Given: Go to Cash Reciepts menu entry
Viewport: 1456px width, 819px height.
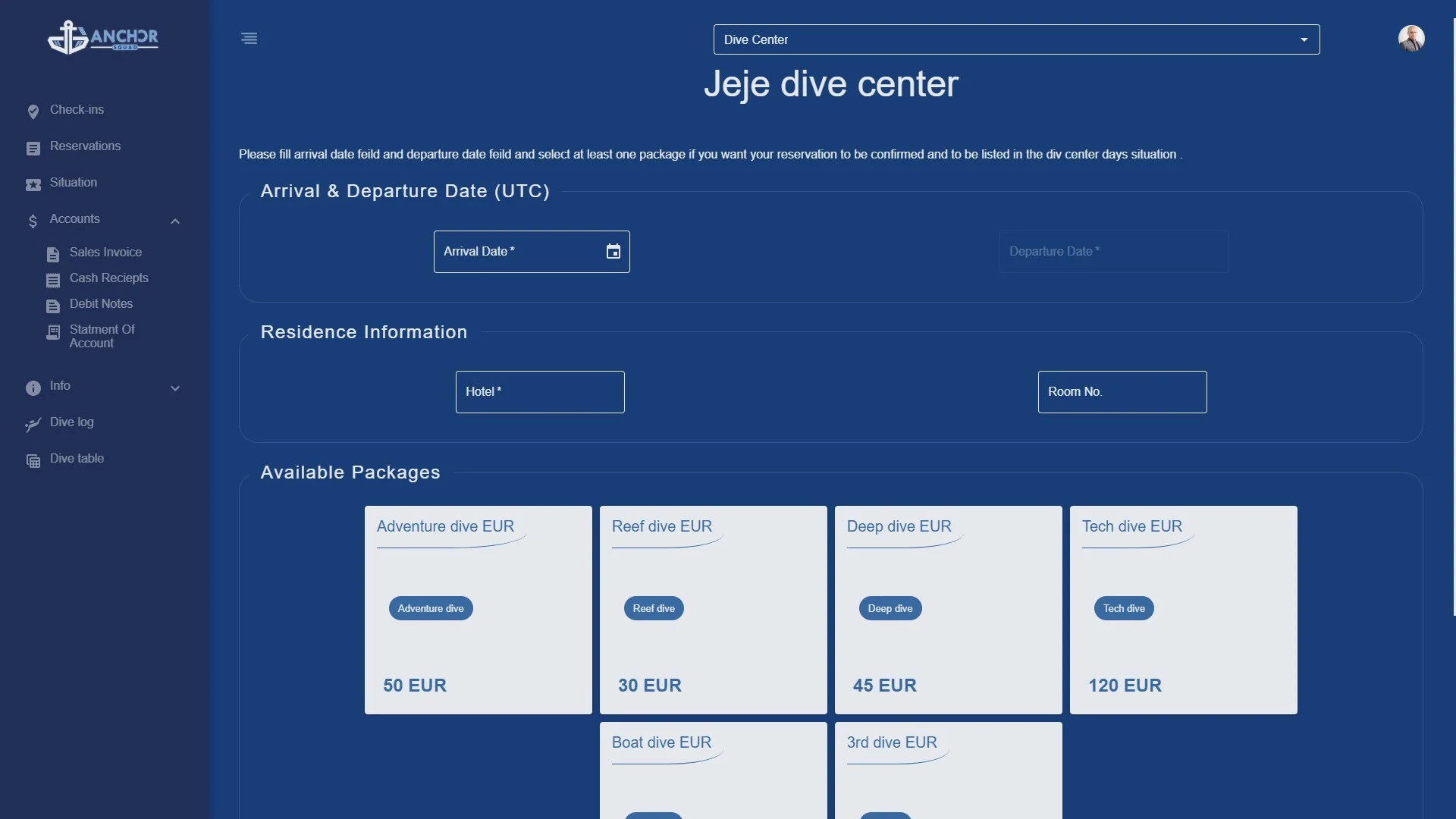Looking at the screenshot, I should point(108,278).
